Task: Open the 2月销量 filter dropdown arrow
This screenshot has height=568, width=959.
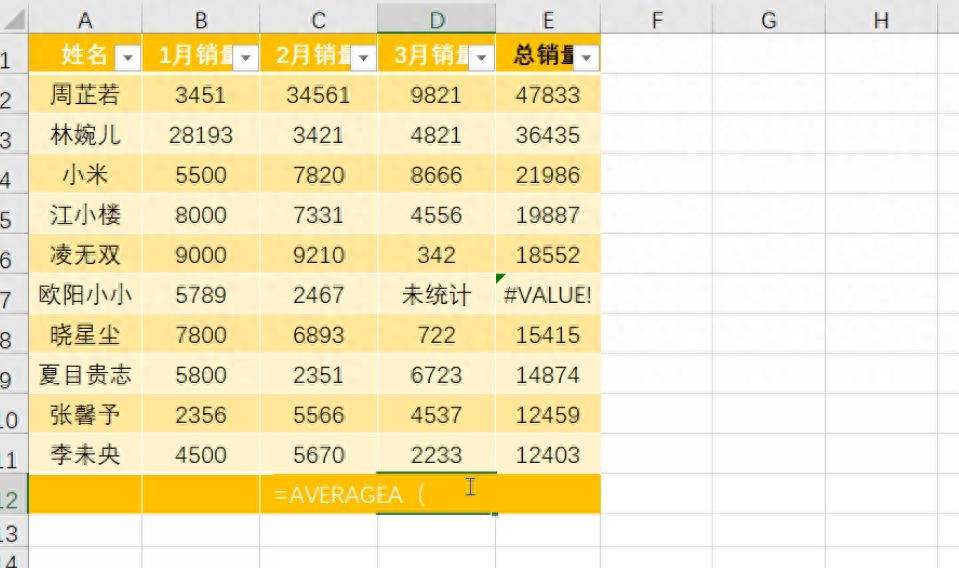Action: [363, 58]
